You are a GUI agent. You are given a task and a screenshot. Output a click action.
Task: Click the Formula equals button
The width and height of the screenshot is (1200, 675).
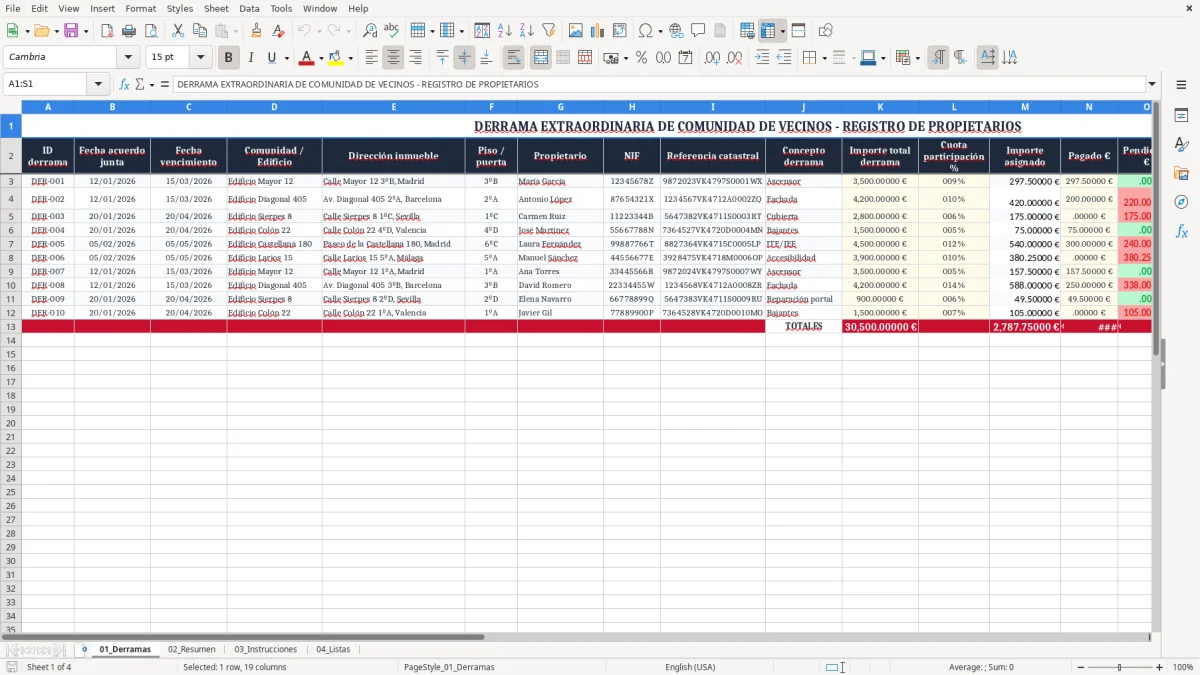pyautogui.click(x=165, y=84)
